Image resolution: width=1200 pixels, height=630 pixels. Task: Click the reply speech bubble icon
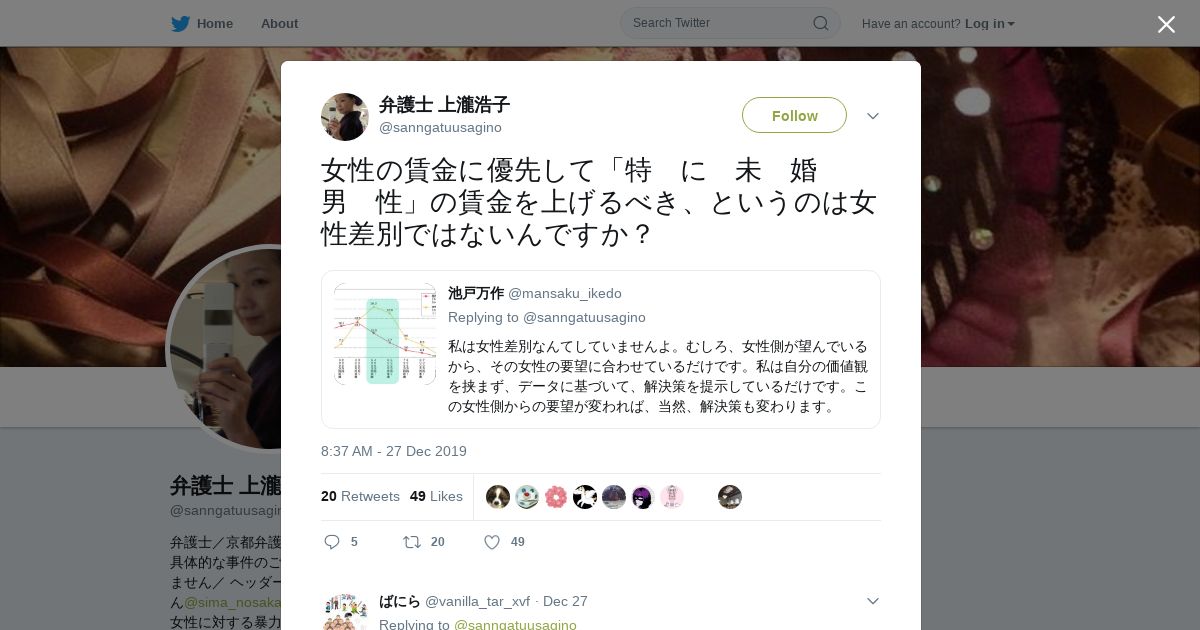(332, 542)
